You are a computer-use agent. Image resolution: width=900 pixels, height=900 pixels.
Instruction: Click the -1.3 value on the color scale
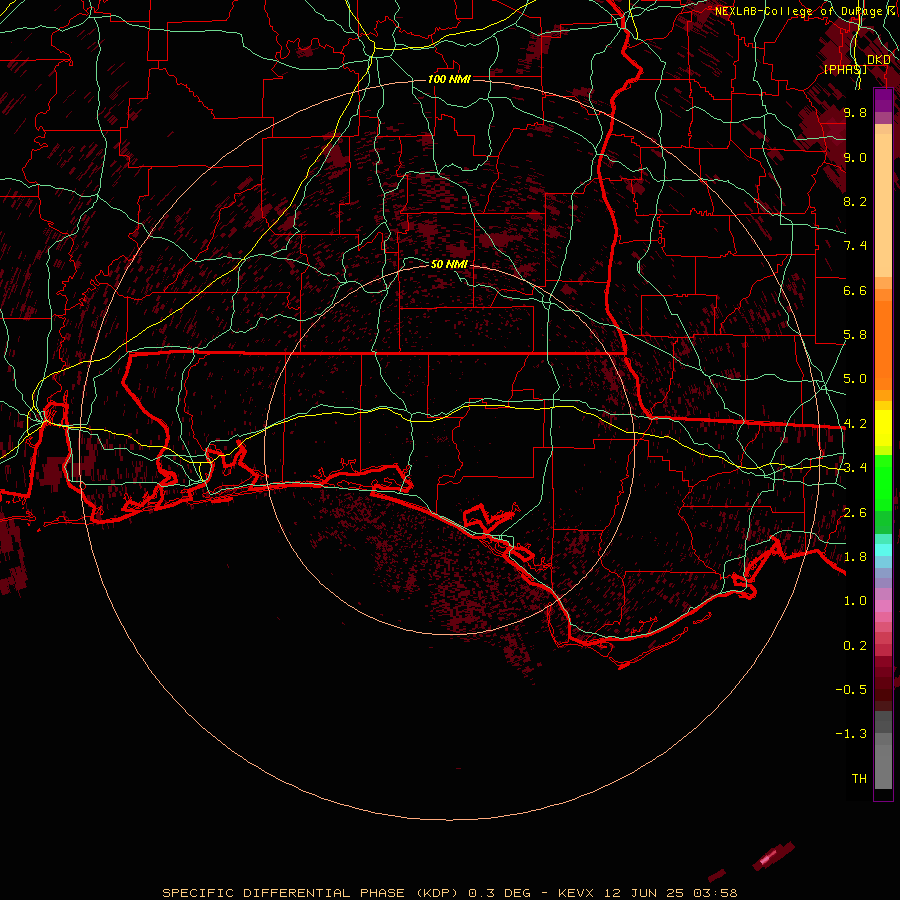851,734
